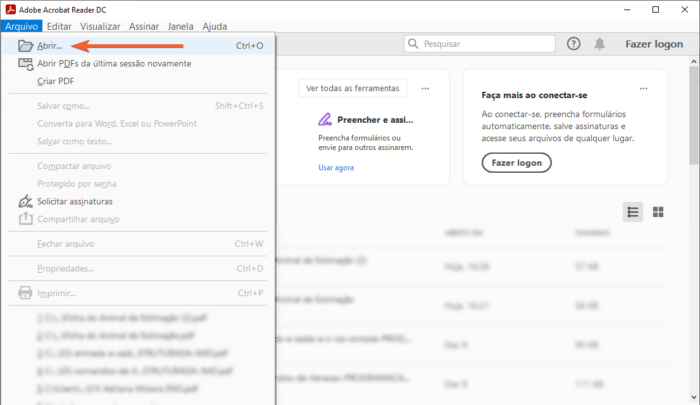Open more options on the conectar-se card

point(643,88)
